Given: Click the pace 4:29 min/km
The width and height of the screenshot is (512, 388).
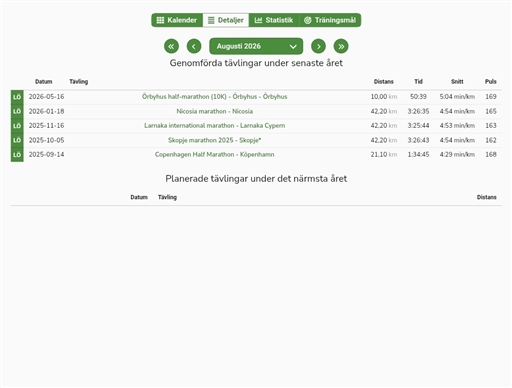Looking at the screenshot, I should click(x=457, y=155).
